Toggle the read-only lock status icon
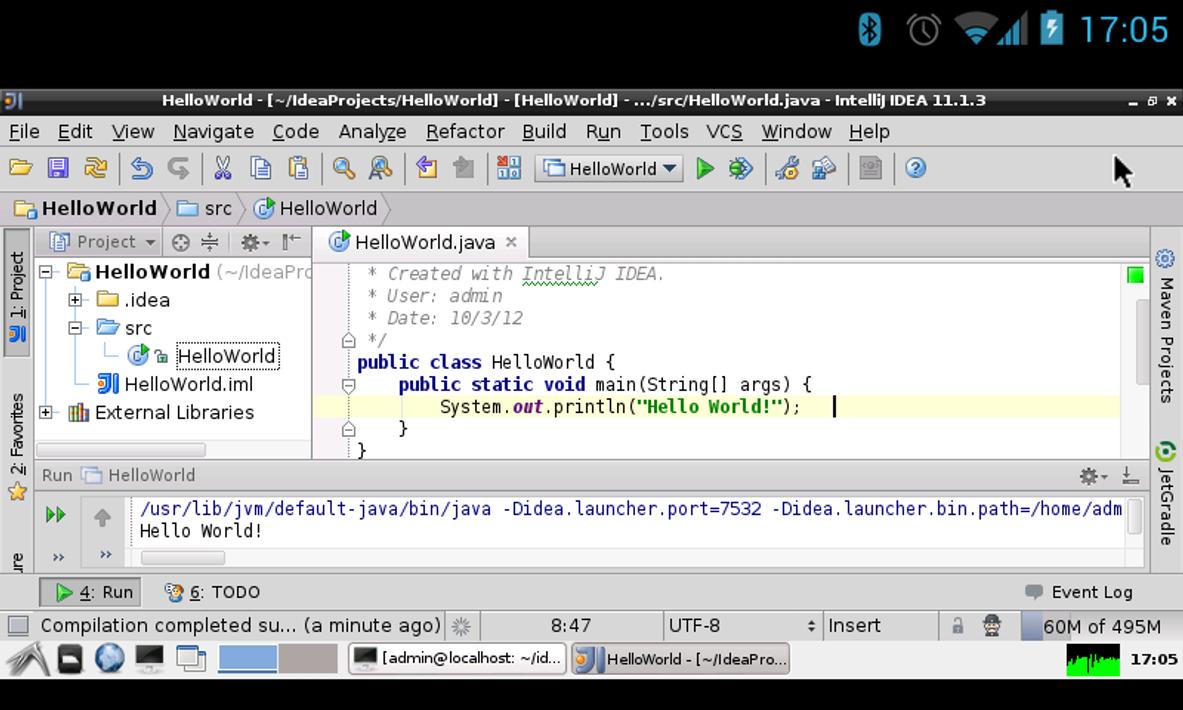The image size is (1183, 710). (957, 625)
